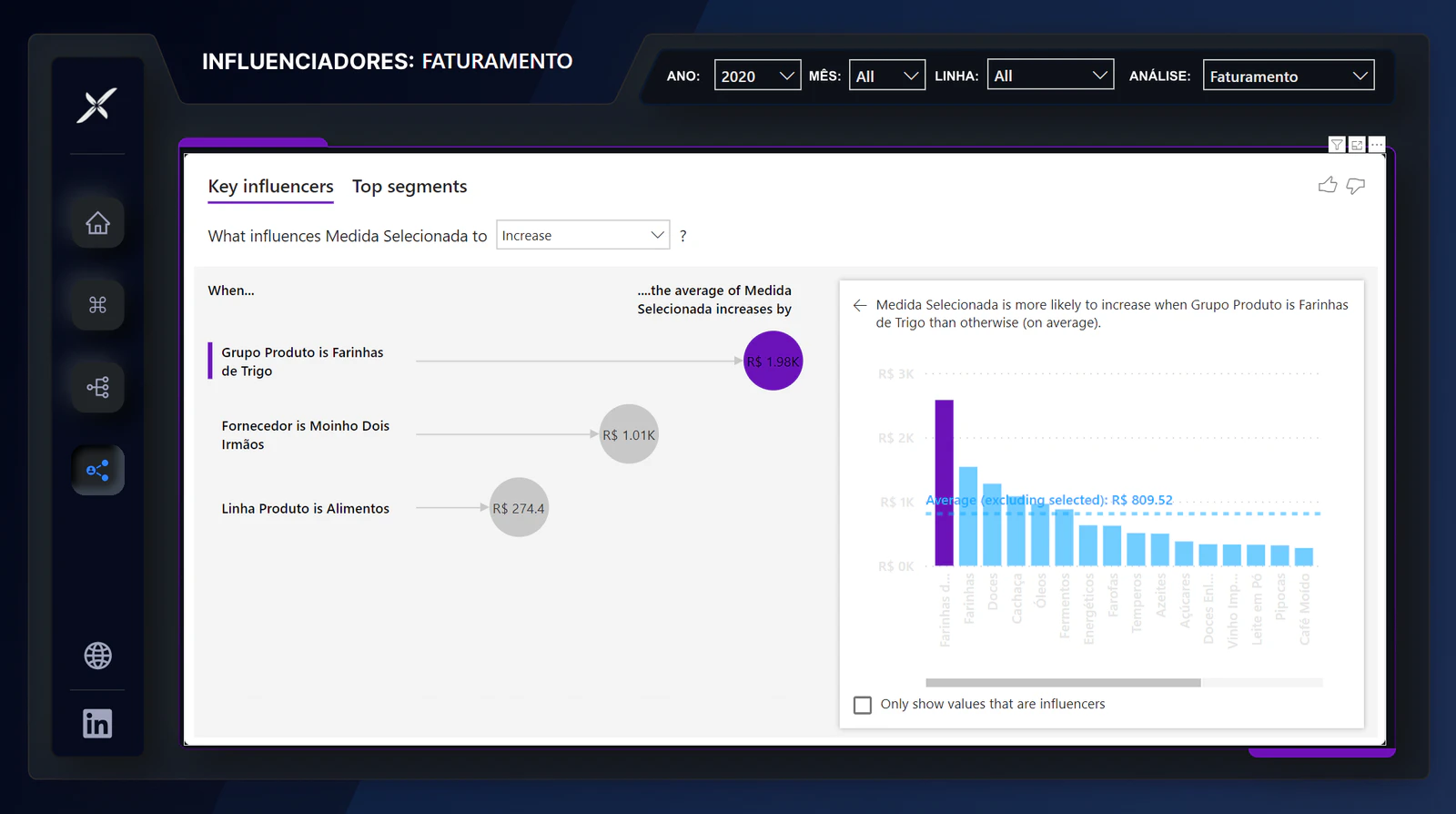This screenshot has width=1456, height=814.
Task: Select the R$ 1.98K influencer bubble
Action: [x=773, y=361]
